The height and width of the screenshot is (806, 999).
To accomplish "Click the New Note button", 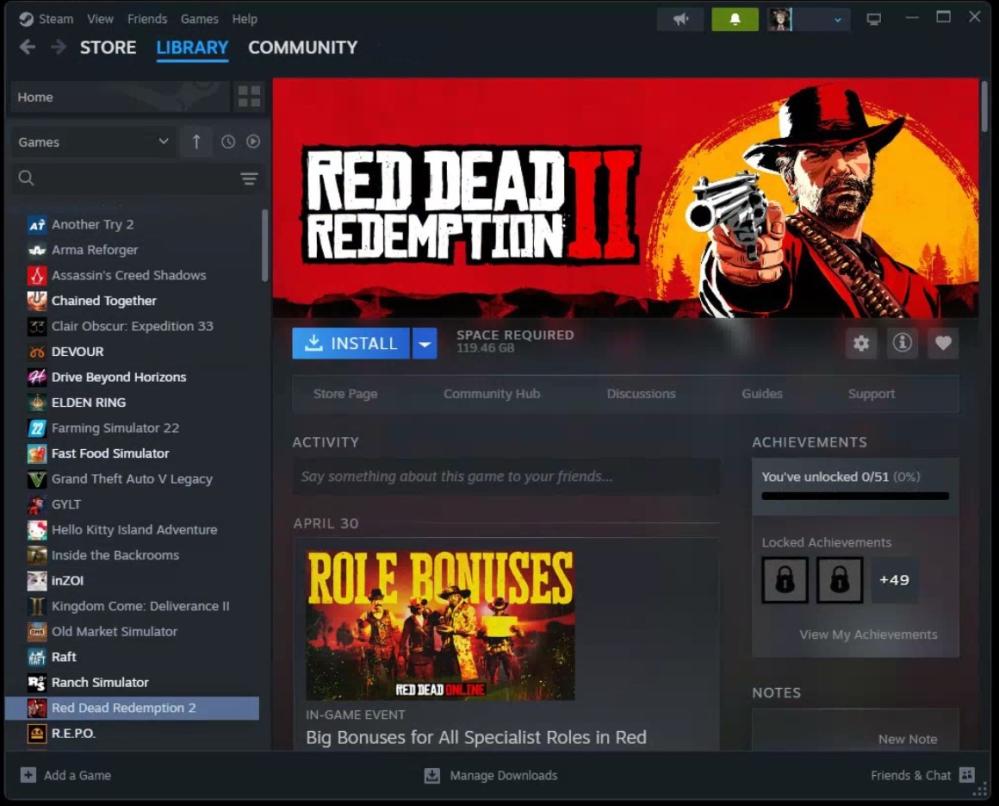I will (x=907, y=739).
